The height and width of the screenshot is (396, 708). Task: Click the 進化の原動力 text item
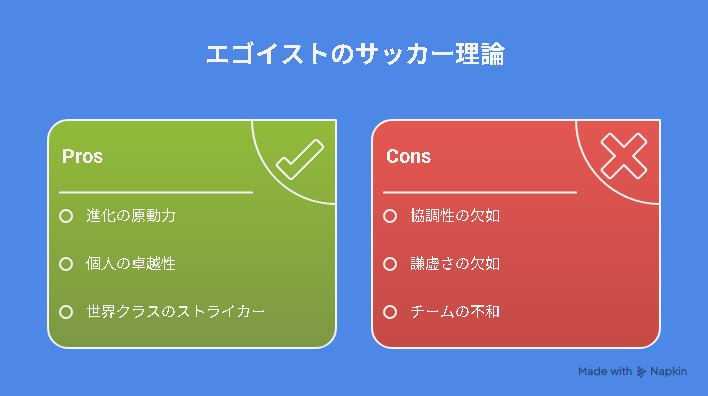[x=131, y=216]
